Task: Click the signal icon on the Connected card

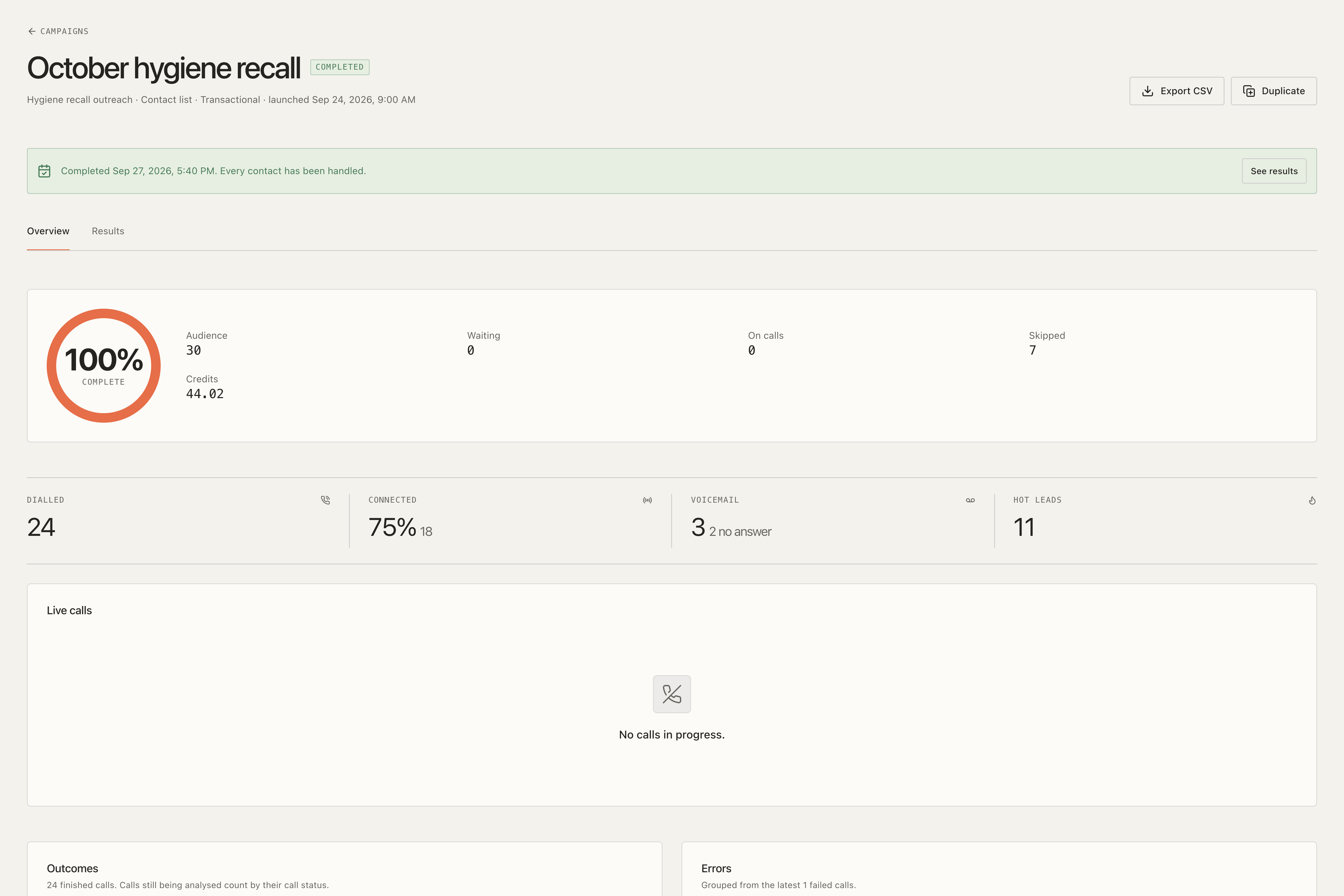Action: 647,500
